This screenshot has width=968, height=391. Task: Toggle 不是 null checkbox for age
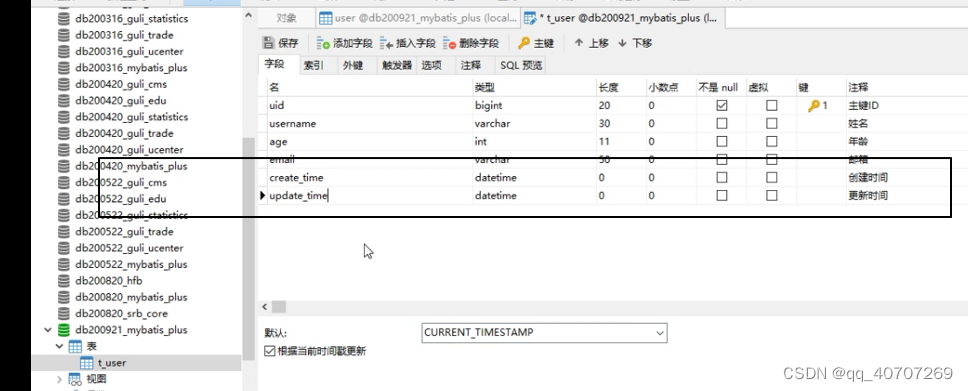[722, 141]
